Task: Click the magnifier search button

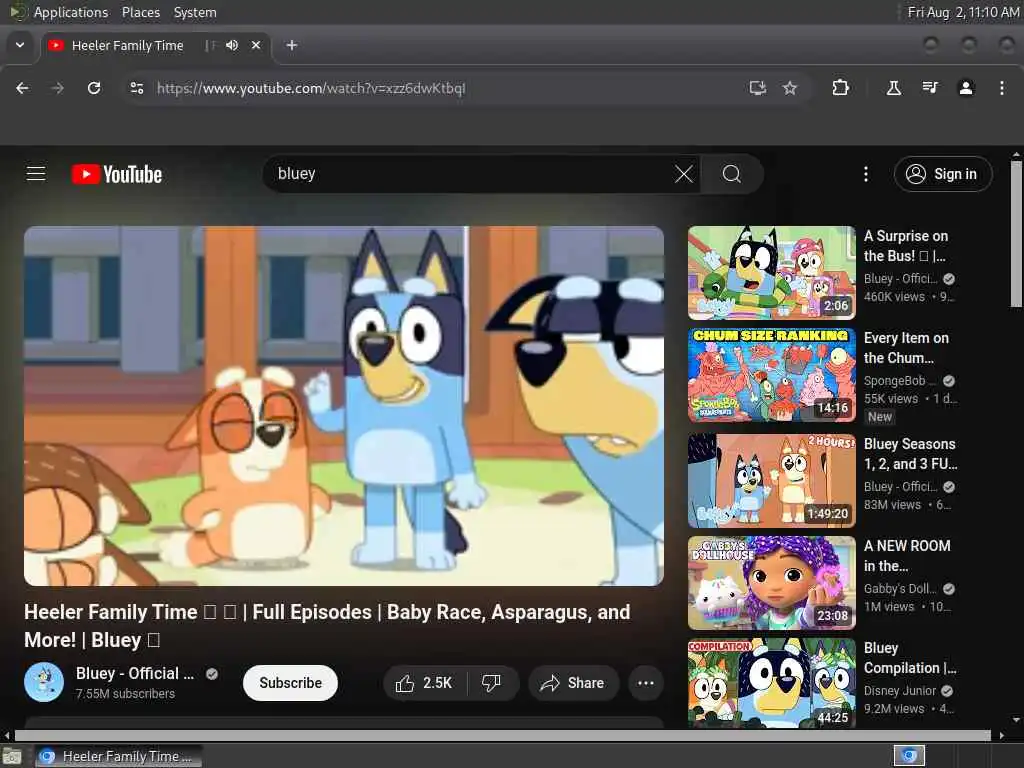Action: click(731, 174)
